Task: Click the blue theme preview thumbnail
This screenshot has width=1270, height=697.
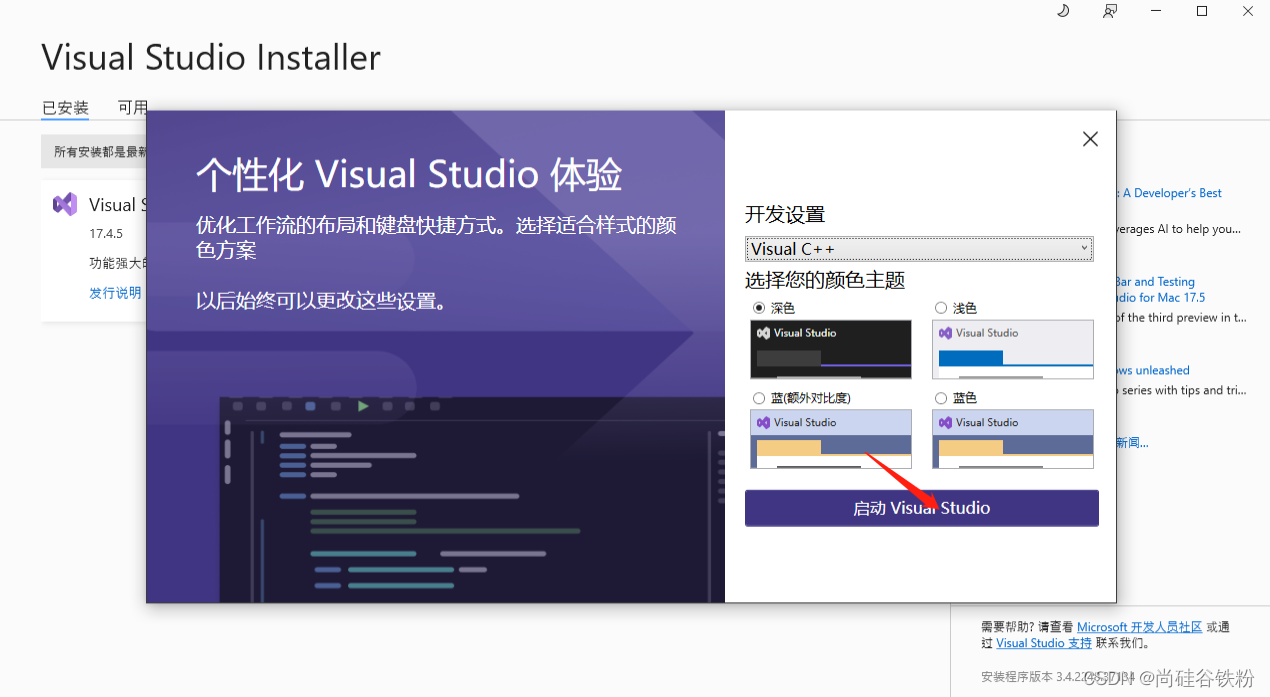Action: (x=1012, y=439)
